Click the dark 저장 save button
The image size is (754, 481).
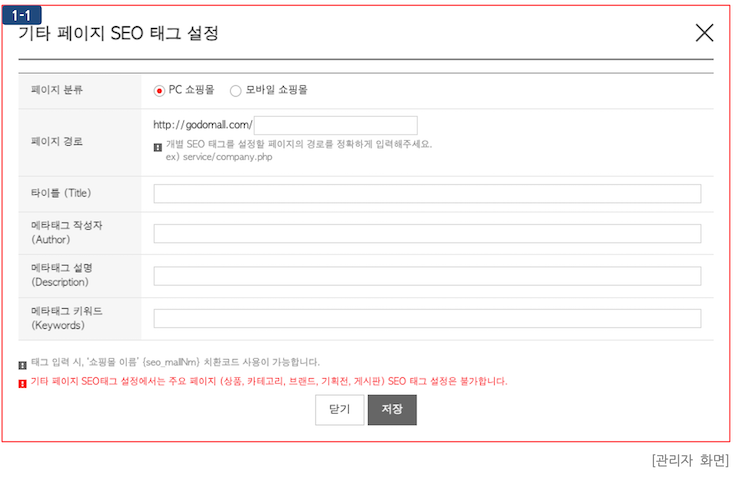[392, 410]
